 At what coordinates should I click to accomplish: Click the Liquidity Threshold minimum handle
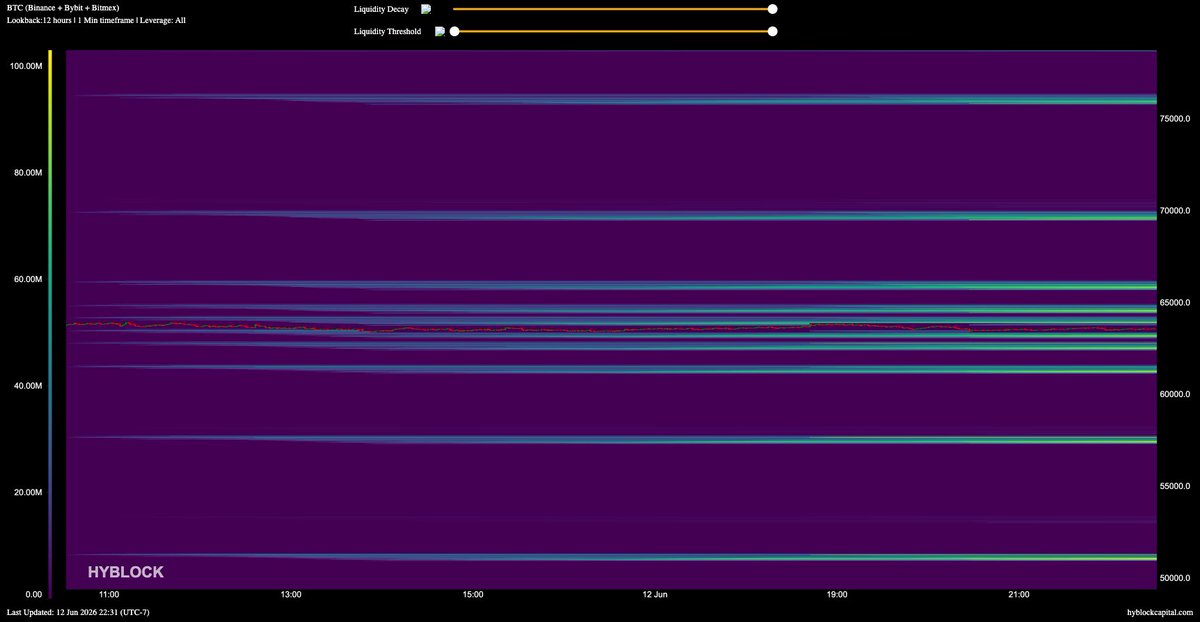[454, 31]
